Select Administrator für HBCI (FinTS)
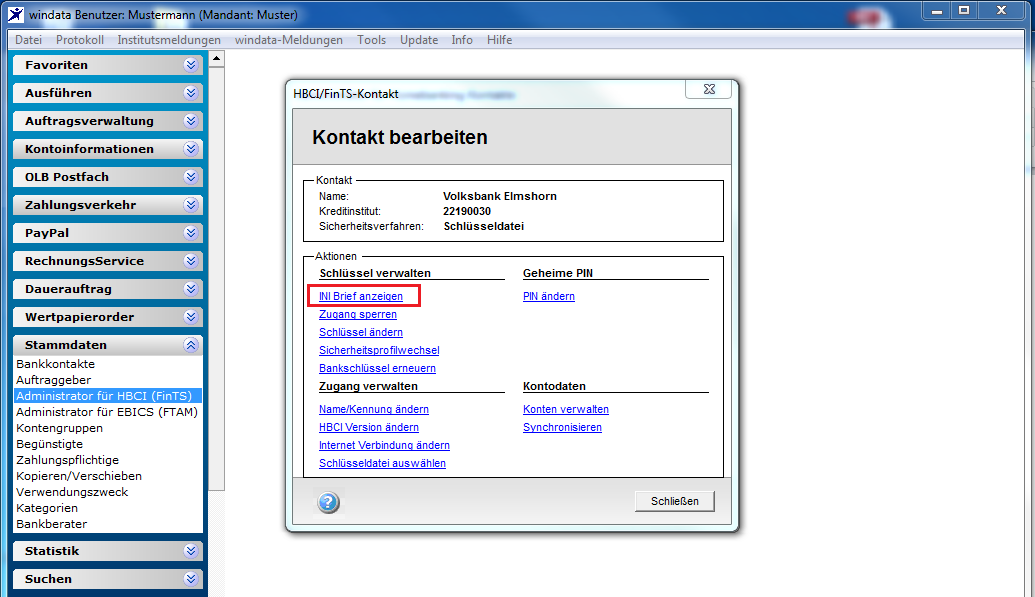Viewport: 1035px width, 597px height. point(108,396)
